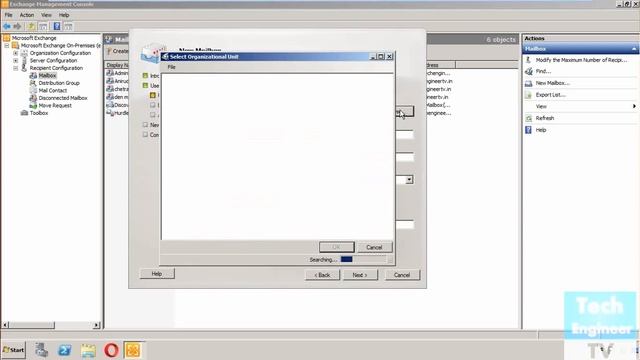The width and height of the screenshot is (640, 360).
Task: Select Microsoft Exchange On-Premises in the tree
Action: click(x=60, y=45)
